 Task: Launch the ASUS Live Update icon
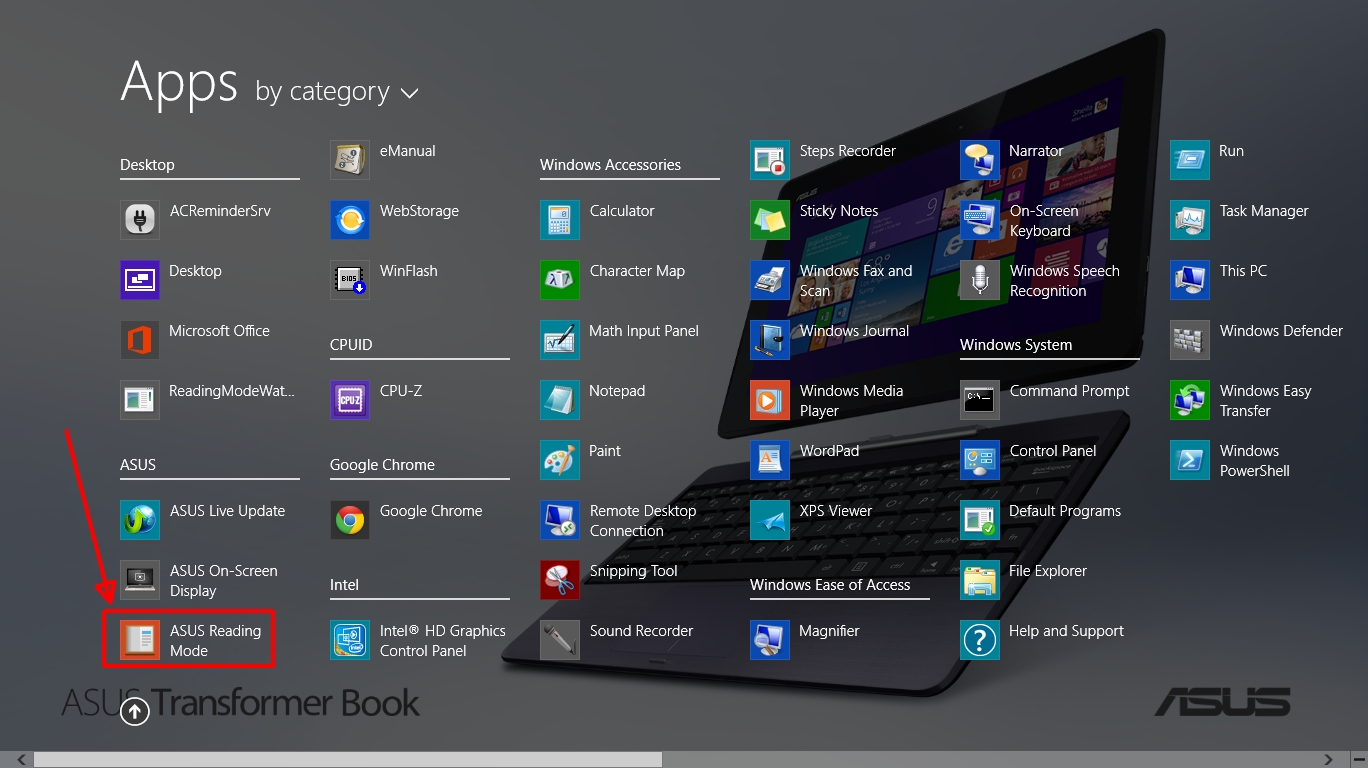pos(140,520)
